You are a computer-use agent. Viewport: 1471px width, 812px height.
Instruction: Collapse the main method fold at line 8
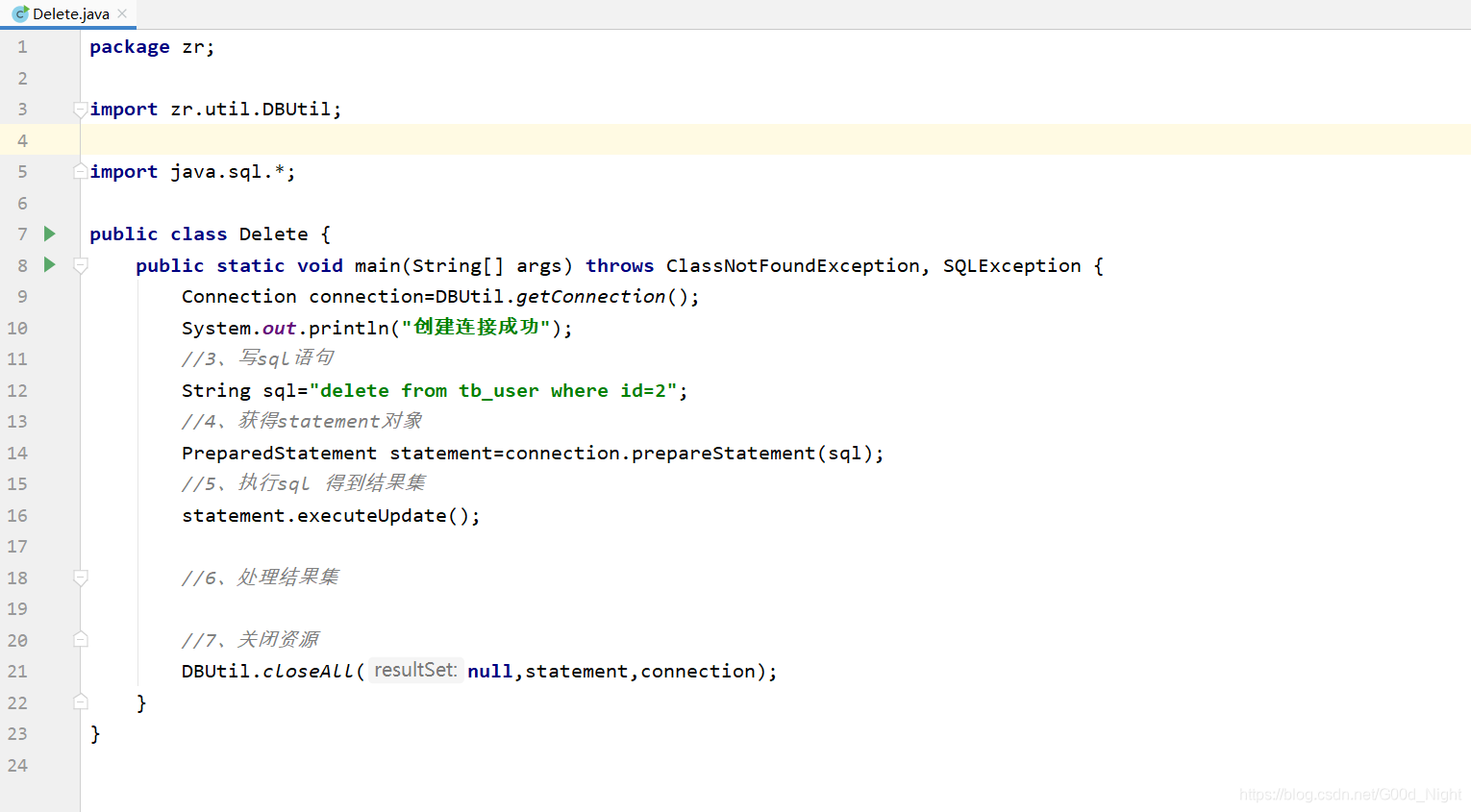81,265
